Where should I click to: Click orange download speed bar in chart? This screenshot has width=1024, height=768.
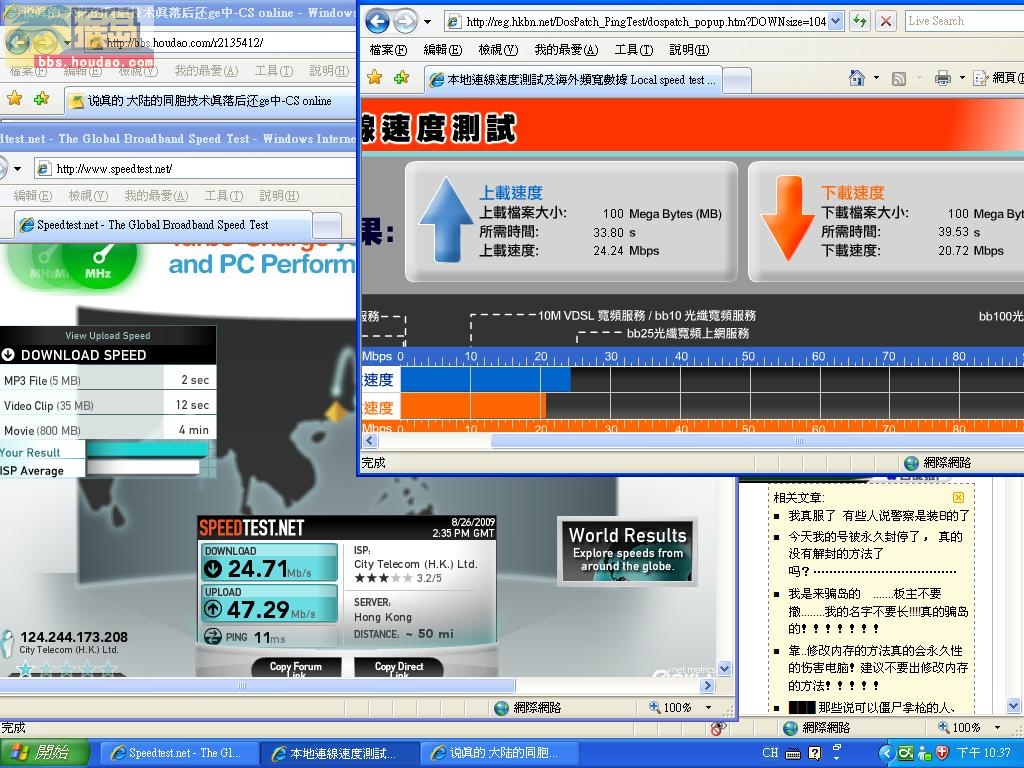(473, 406)
